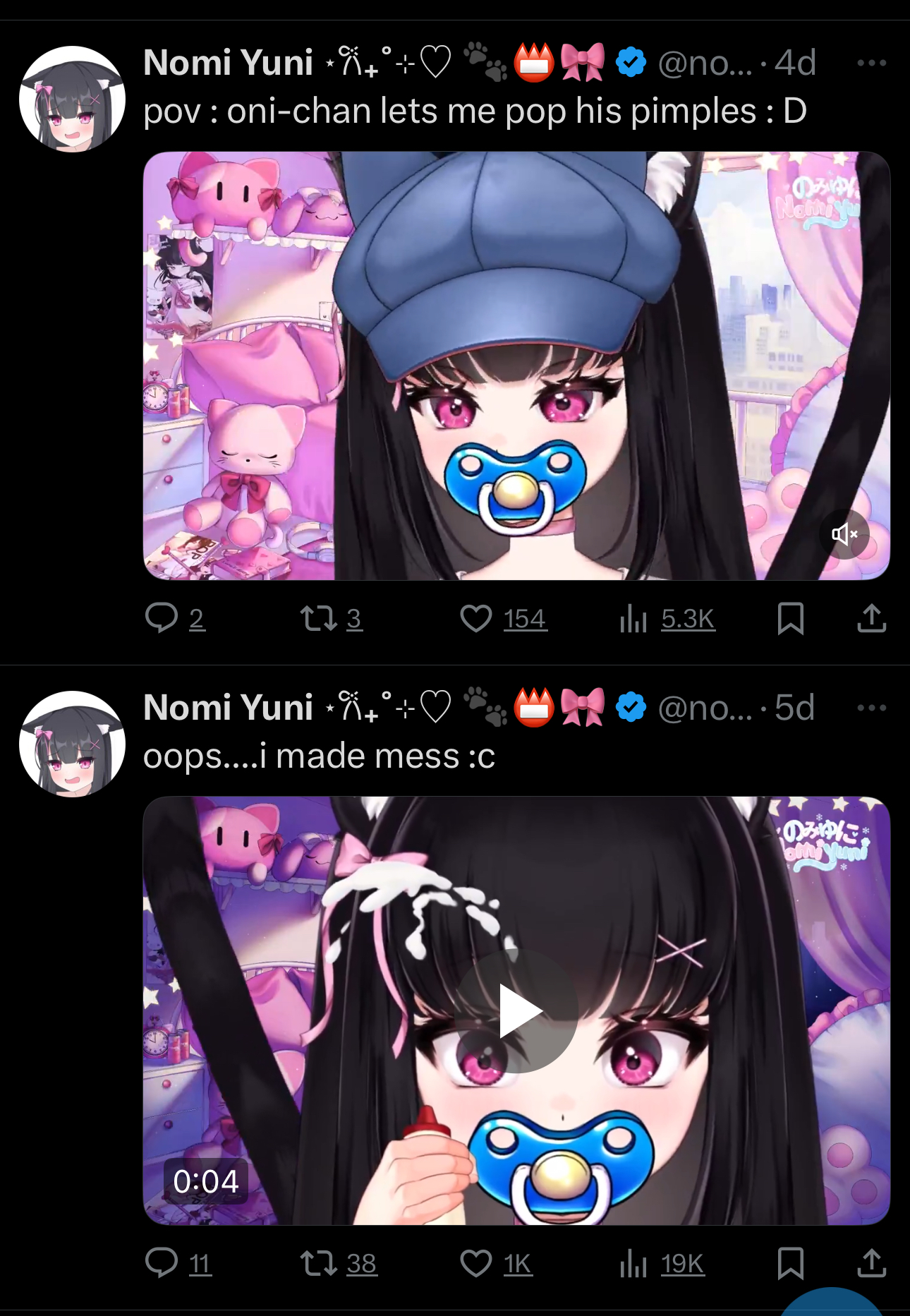
Task: View analytics showing 19K views
Action: tap(662, 1263)
